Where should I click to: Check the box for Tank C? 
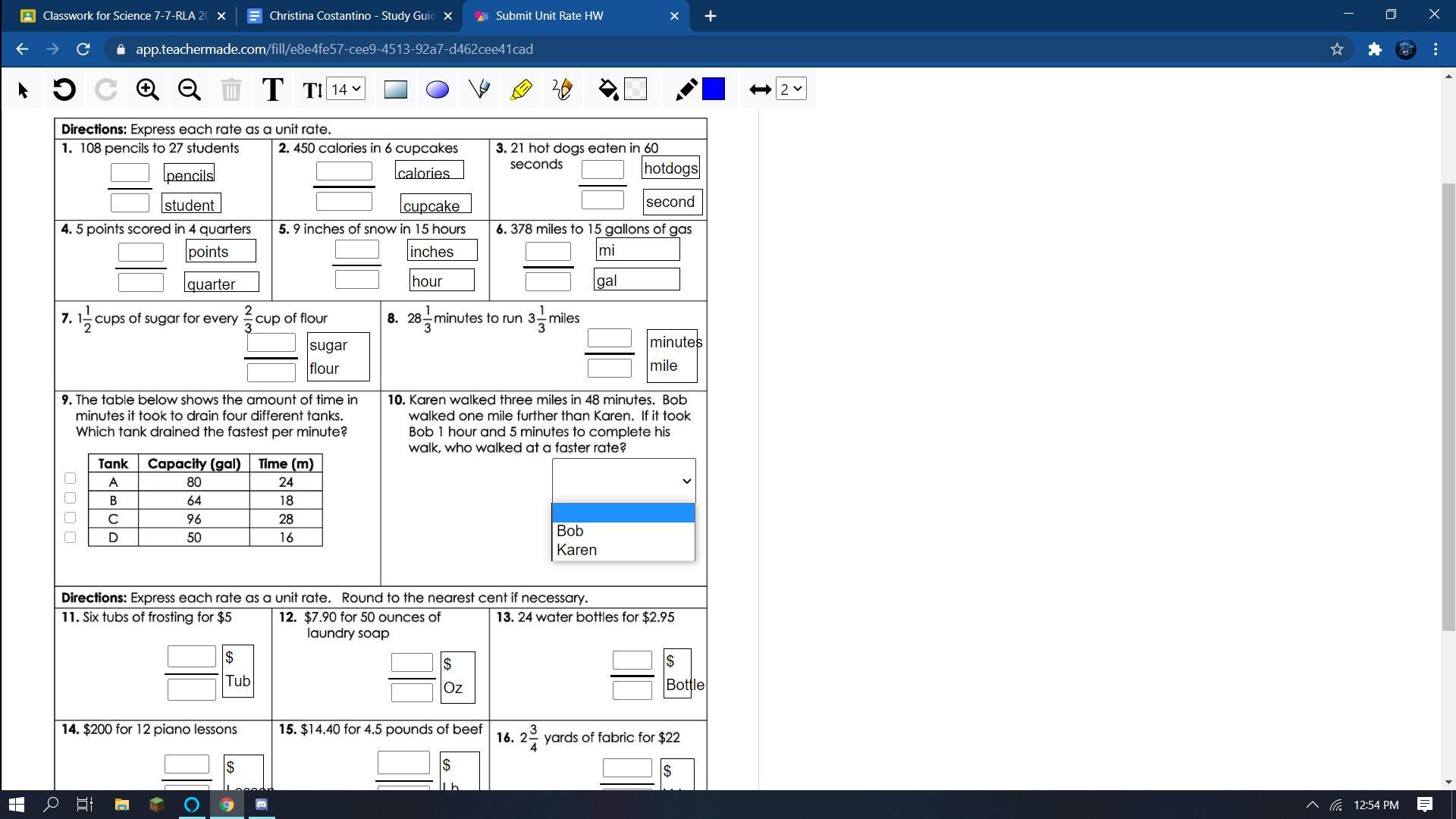click(x=70, y=518)
